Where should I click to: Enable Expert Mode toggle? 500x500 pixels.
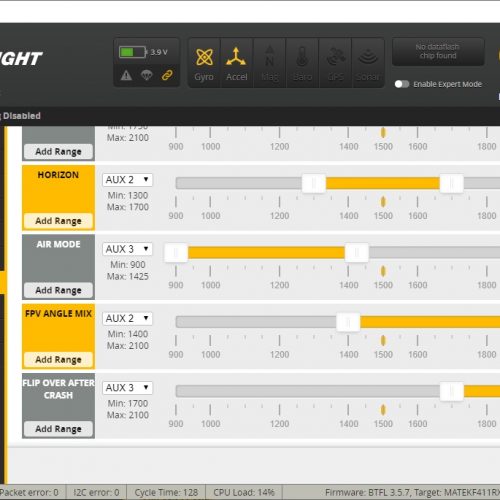402,84
